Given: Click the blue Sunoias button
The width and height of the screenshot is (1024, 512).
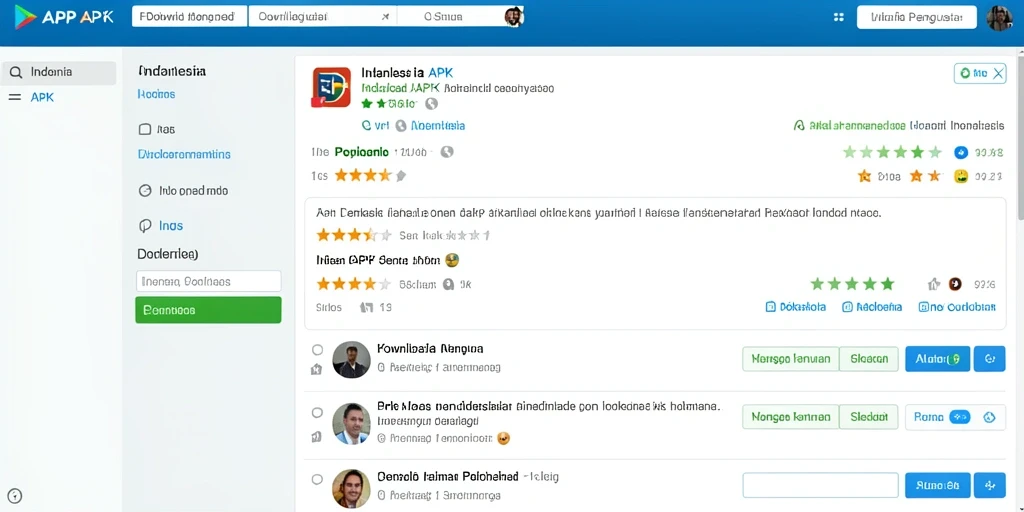Looking at the screenshot, I should pos(938,485).
